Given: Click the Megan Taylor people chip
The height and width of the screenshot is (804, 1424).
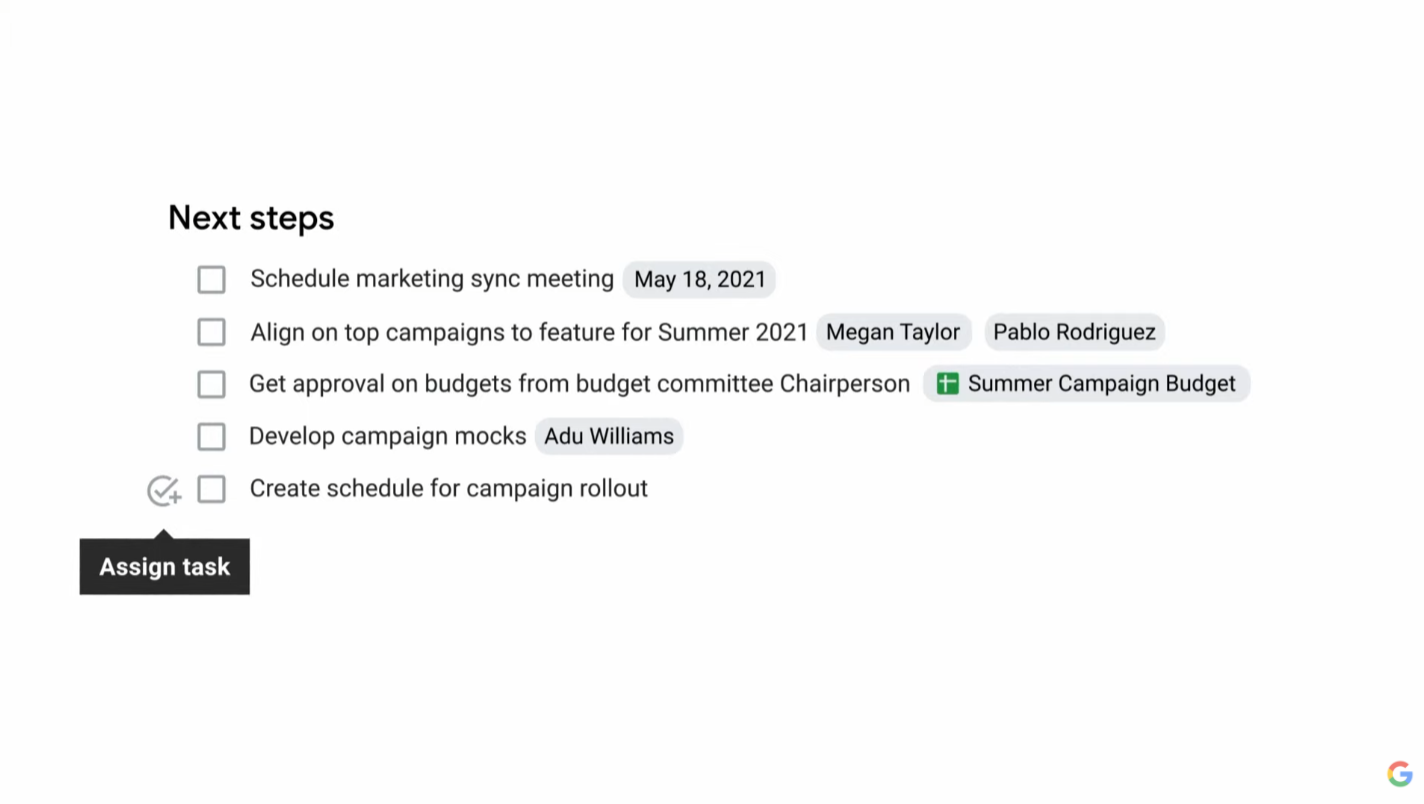Looking at the screenshot, I should 892,332.
